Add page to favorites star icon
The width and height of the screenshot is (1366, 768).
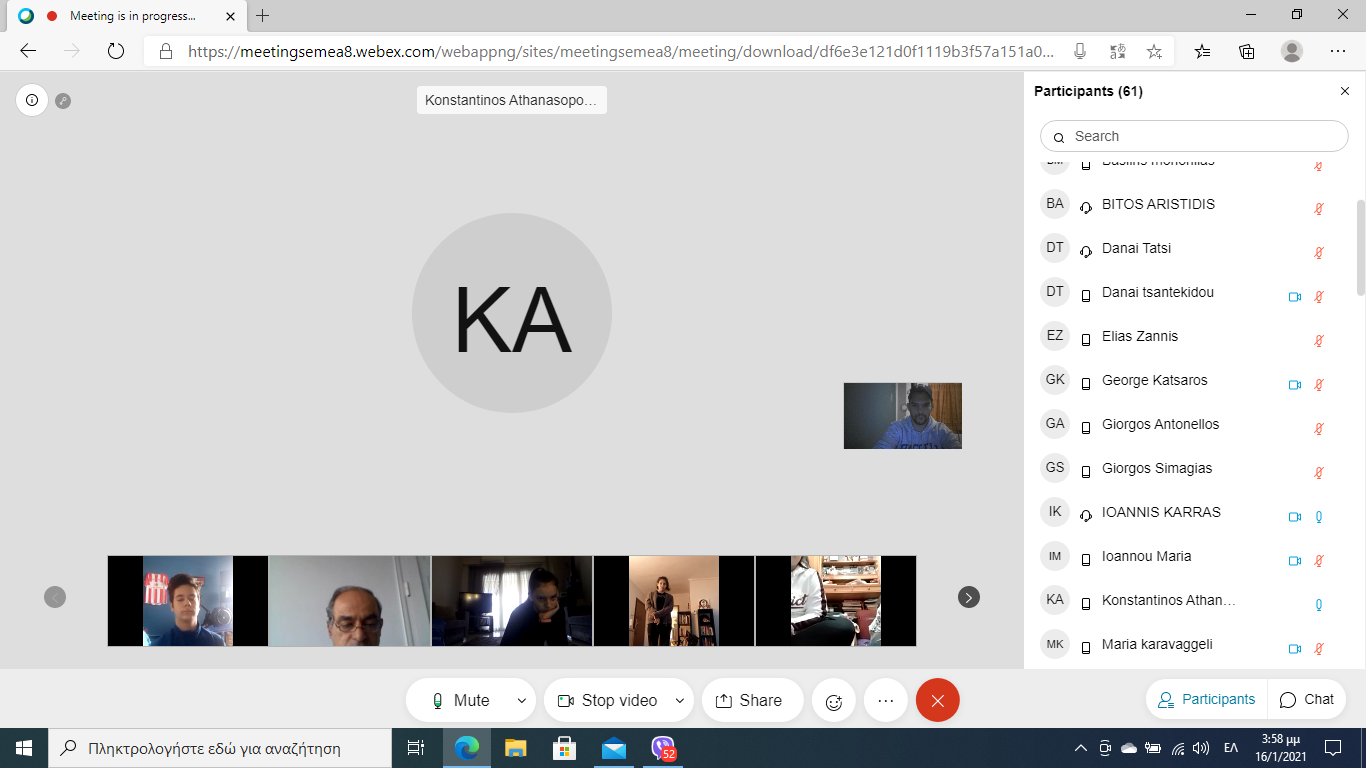[1154, 51]
